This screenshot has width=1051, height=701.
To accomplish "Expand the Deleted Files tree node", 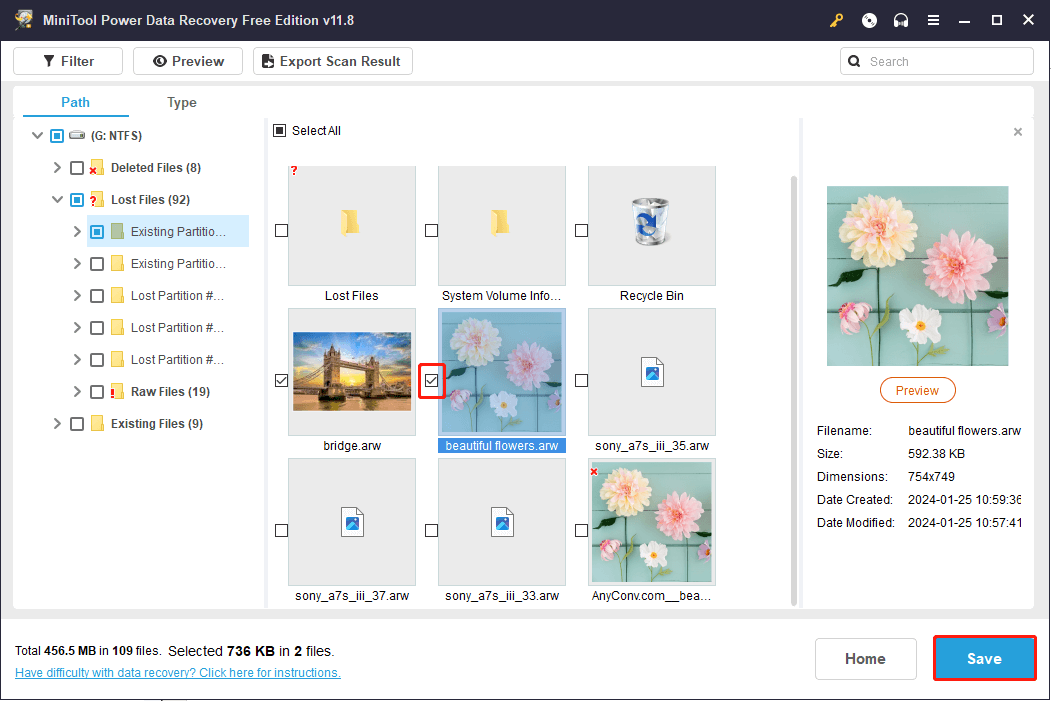I will point(57,168).
